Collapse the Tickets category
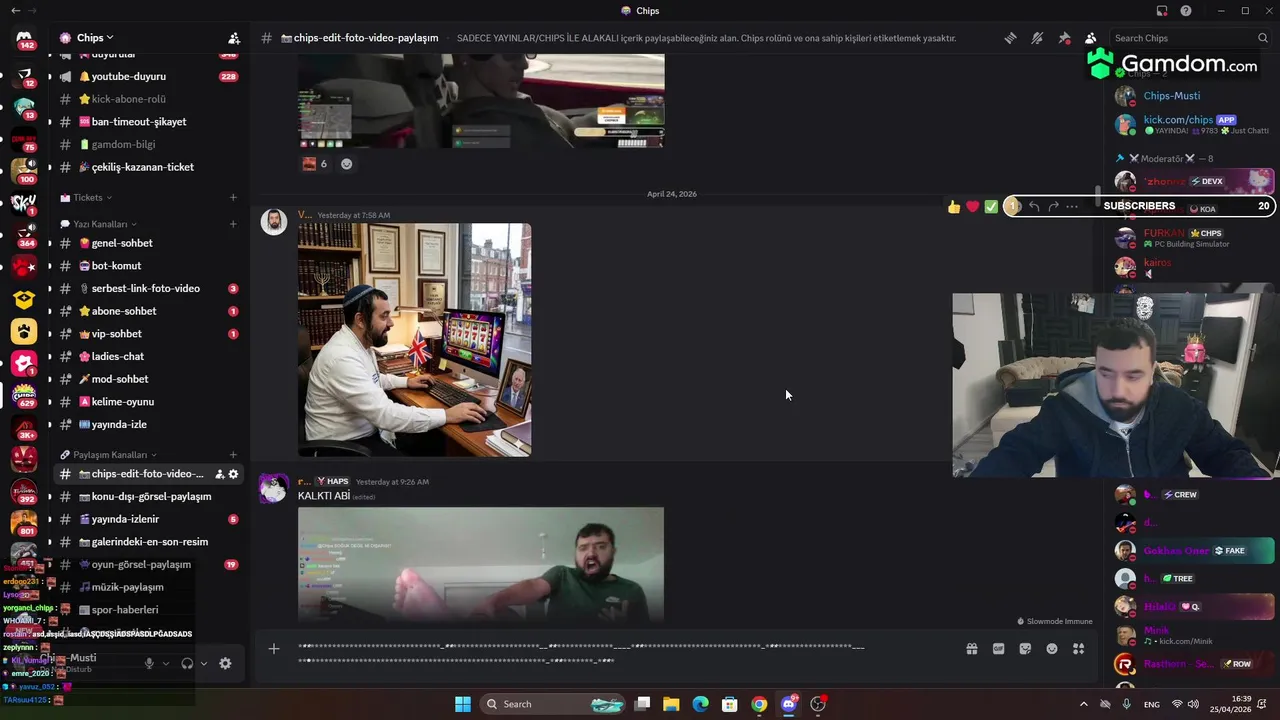1280x720 pixels. [x=87, y=198]
